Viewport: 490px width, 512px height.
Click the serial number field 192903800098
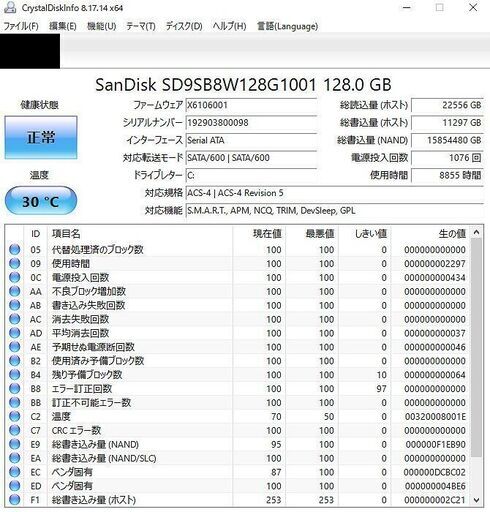coord(251,123)
